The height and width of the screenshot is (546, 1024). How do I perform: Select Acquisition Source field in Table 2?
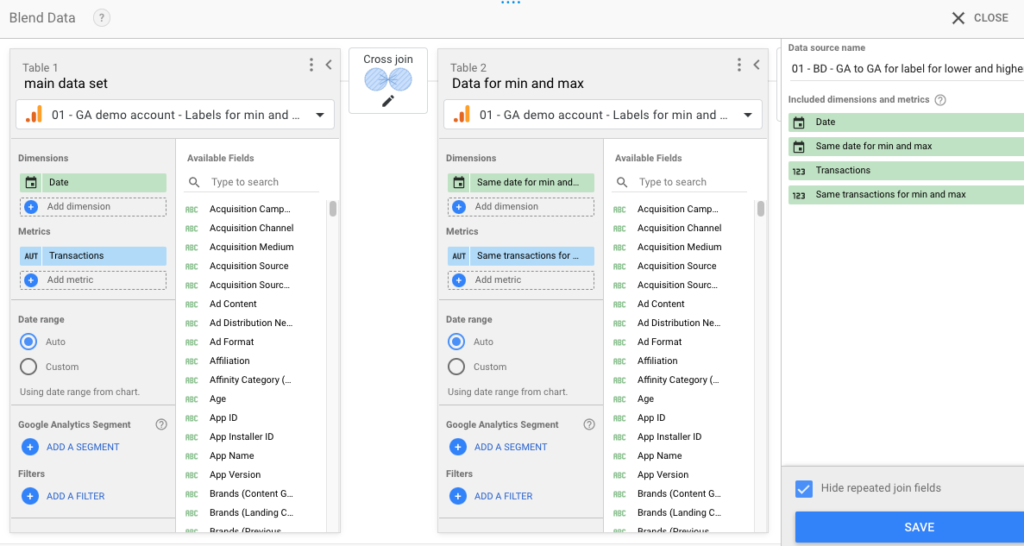click(x=677, y=266)
